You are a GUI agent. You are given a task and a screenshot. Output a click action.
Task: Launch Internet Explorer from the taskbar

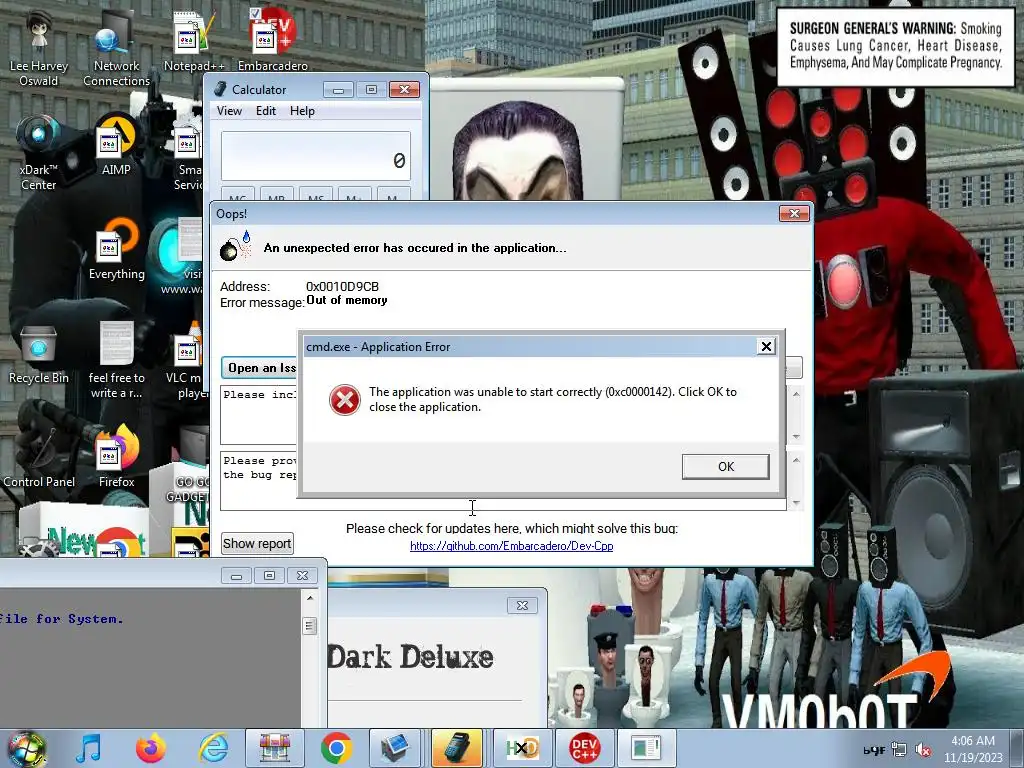tap(213, 748)
